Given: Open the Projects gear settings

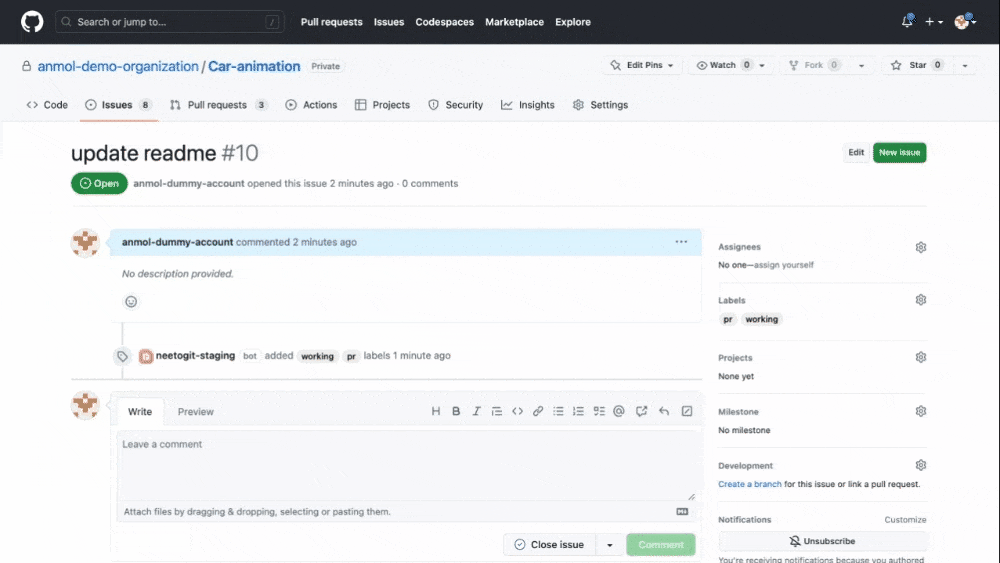Looking at the screenshot, I should coord(920,357).
